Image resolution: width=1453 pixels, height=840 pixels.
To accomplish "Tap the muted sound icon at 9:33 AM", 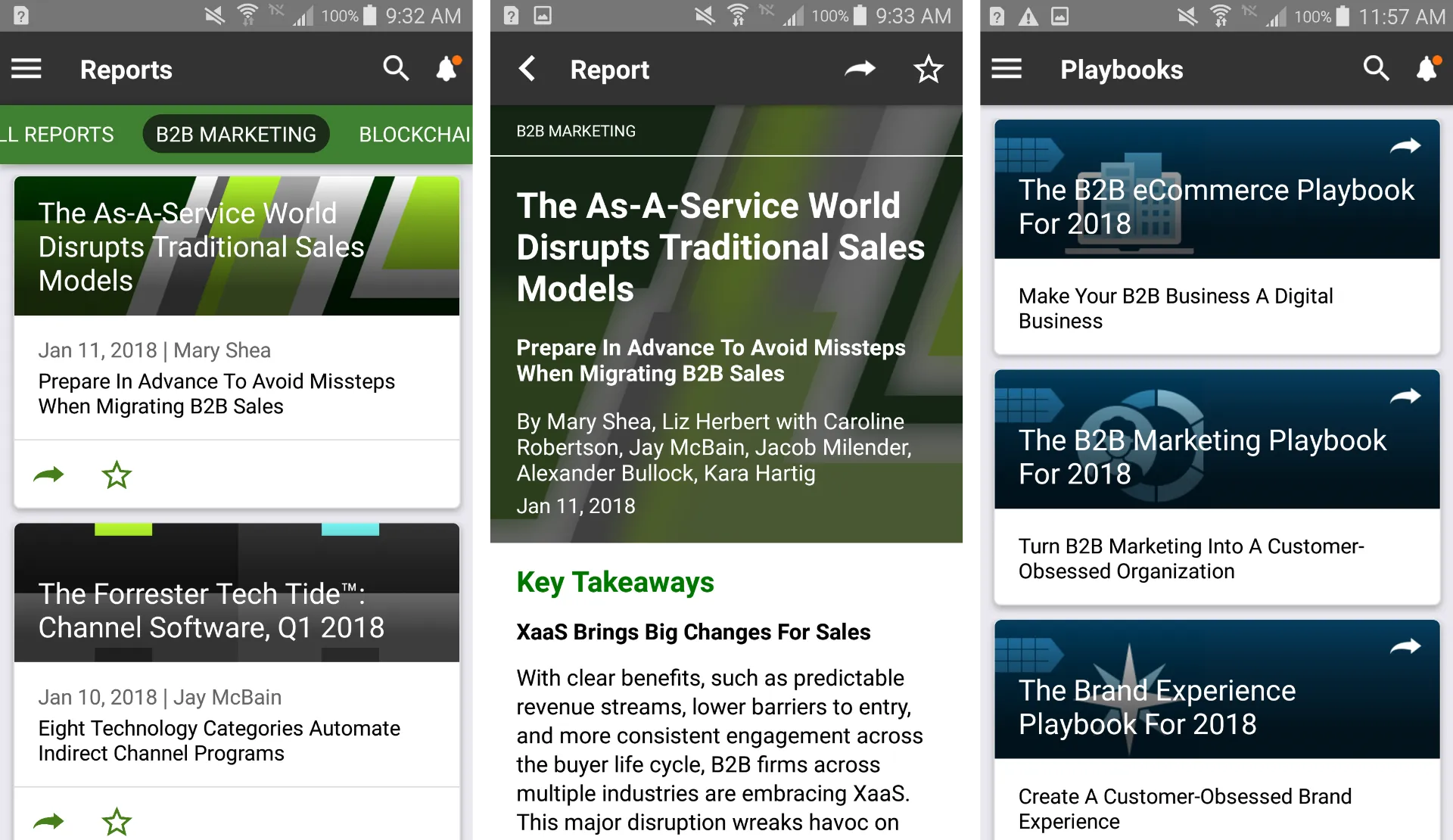I will [x=705, y=16].
